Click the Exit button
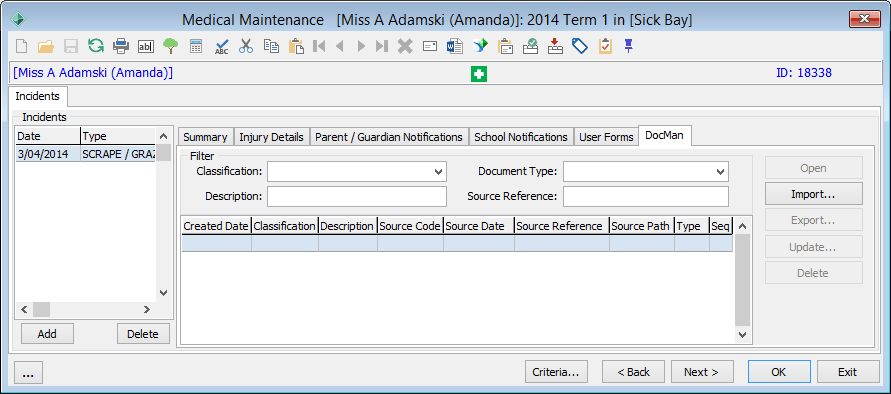This screenshot has height=394, width=891. 847,372
